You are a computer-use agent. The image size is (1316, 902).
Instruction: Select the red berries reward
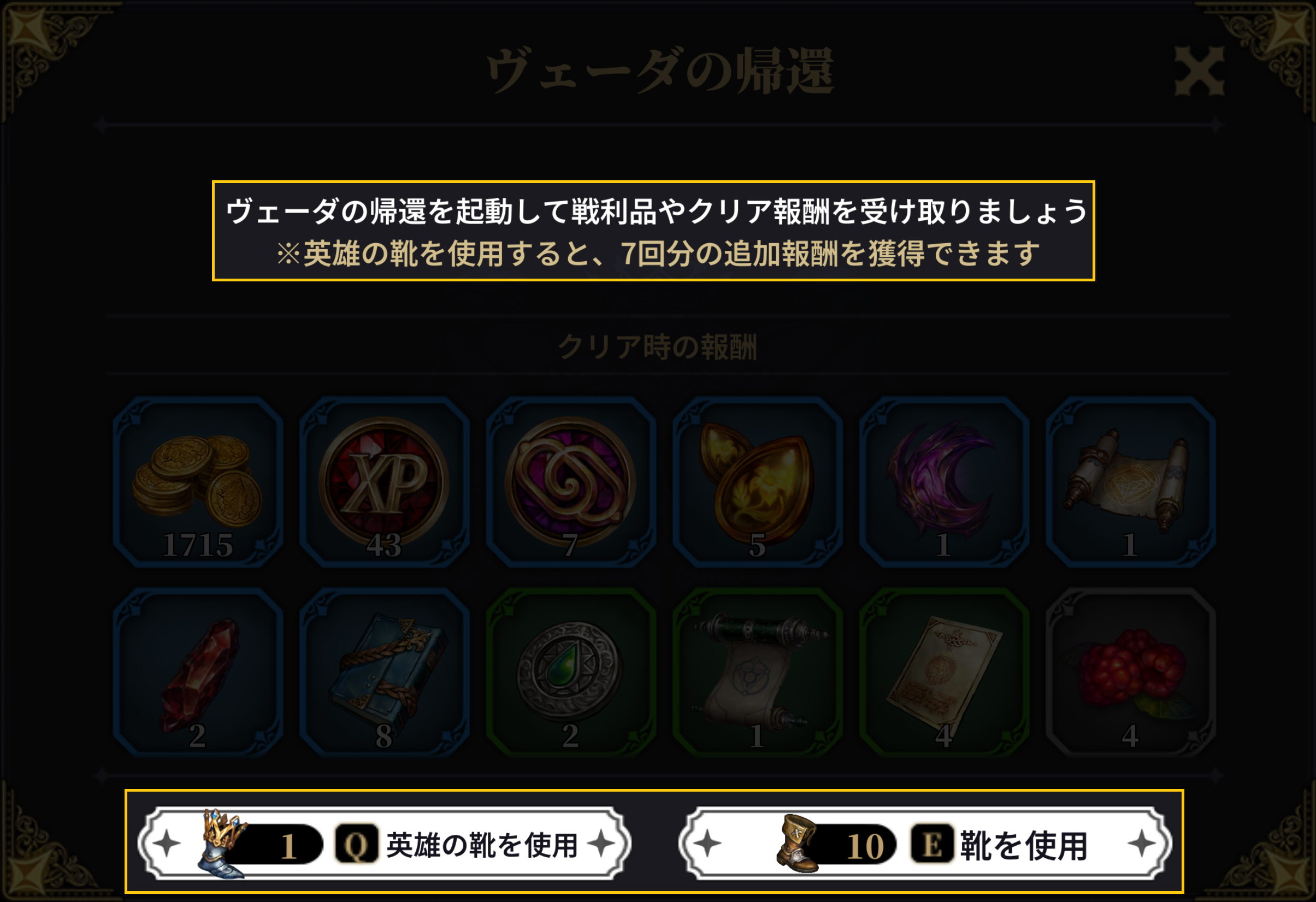[x=1130, y=672]
